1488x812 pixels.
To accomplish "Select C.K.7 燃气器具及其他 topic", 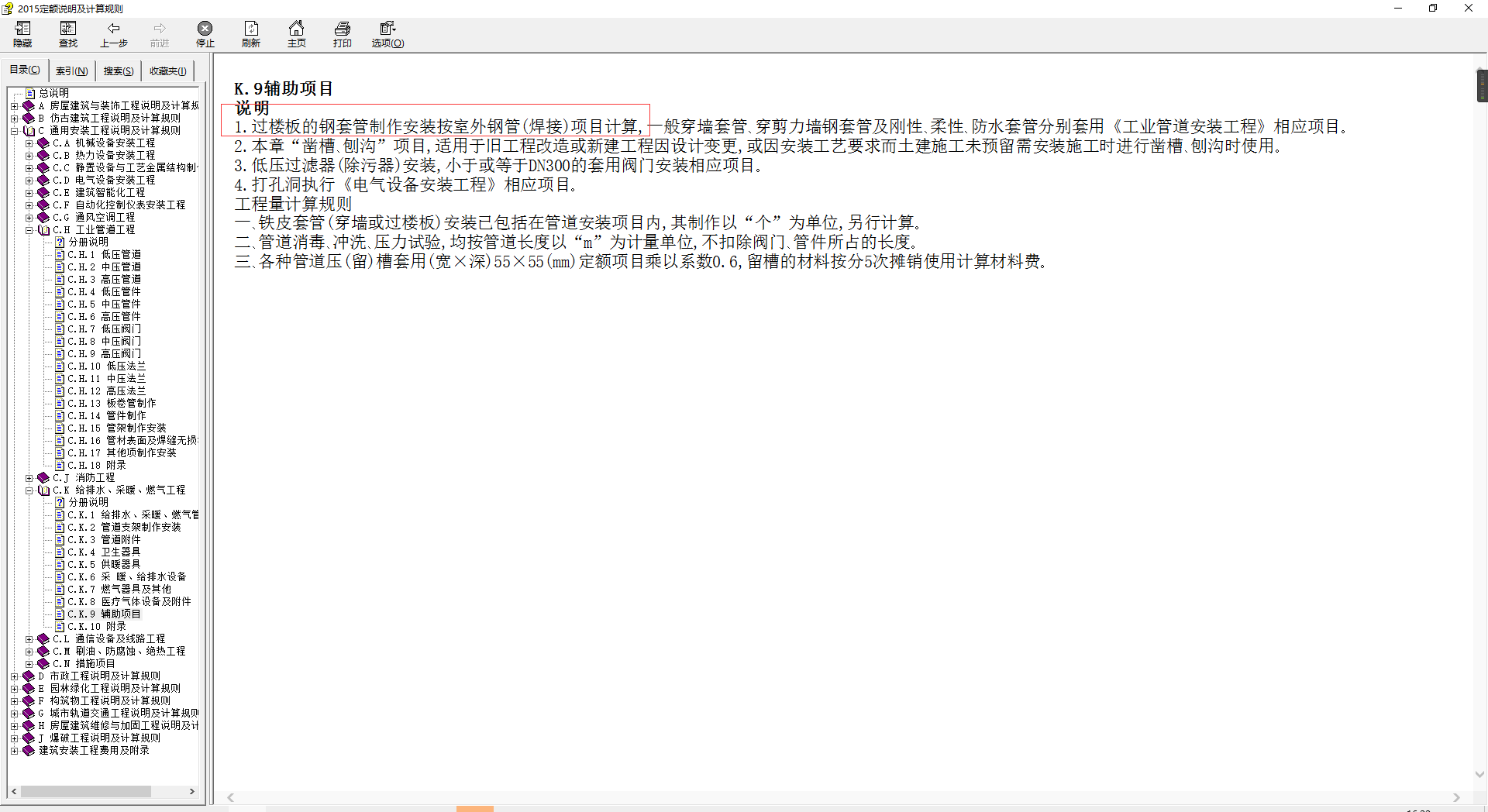I will (119, 589).
